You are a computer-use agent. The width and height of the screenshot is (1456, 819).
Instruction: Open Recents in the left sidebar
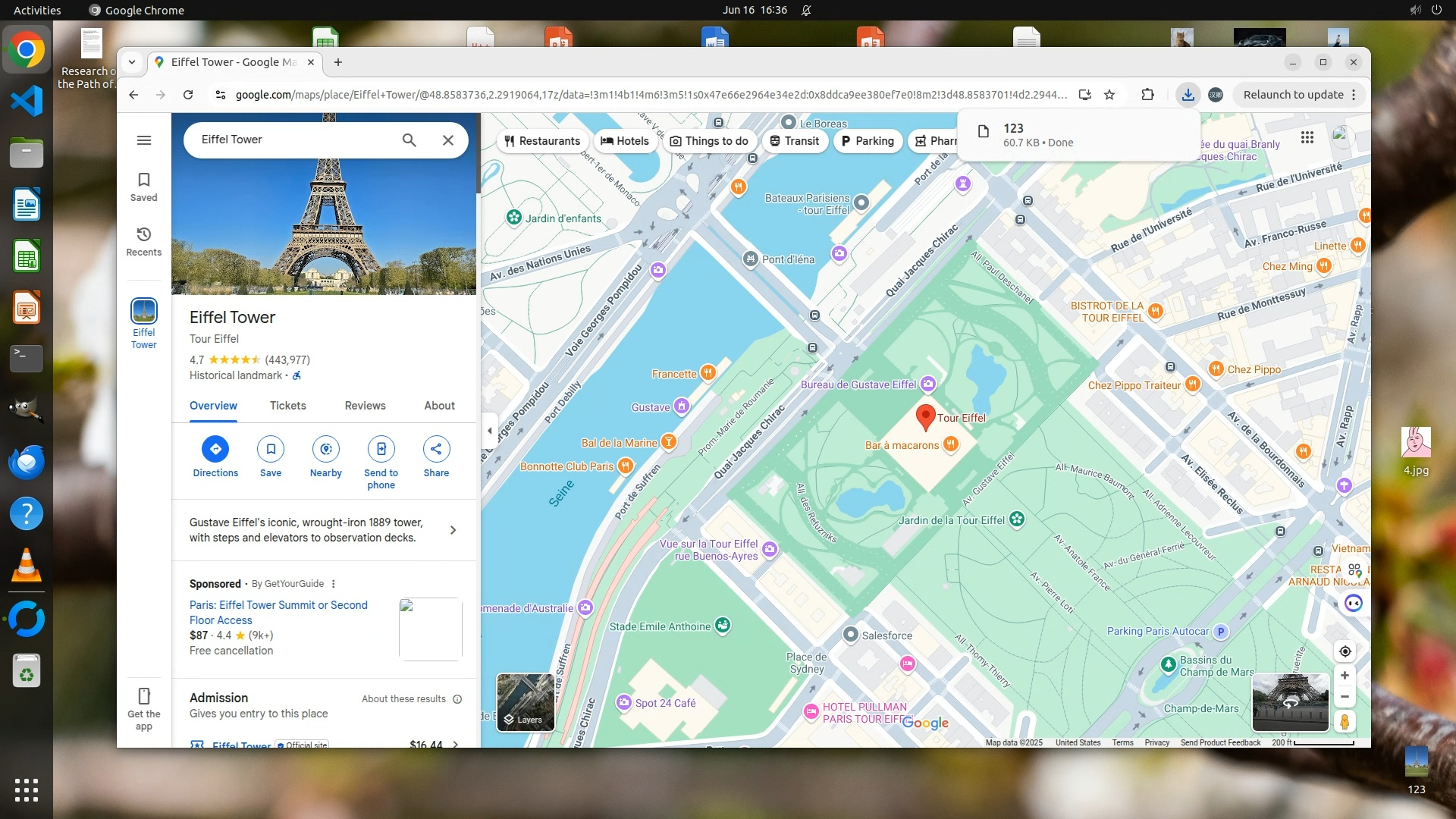[x=144, y=240]
